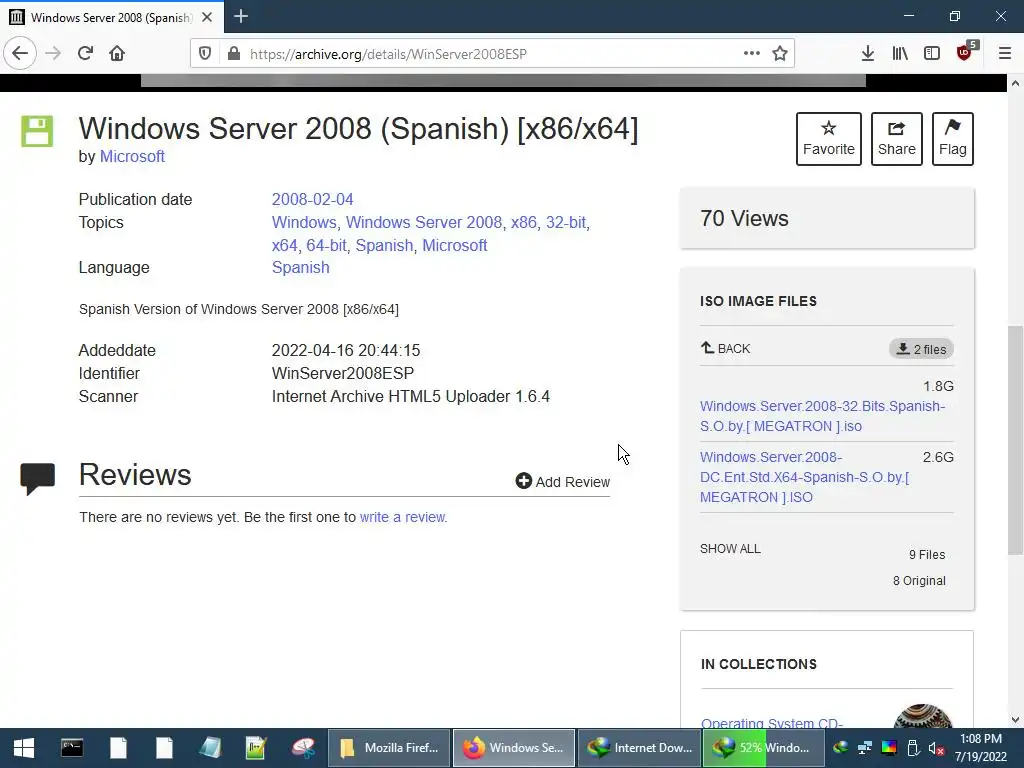1024x768 pixels.
Task: Open the uBlock Origin extension icon
Action: [966, 52]
